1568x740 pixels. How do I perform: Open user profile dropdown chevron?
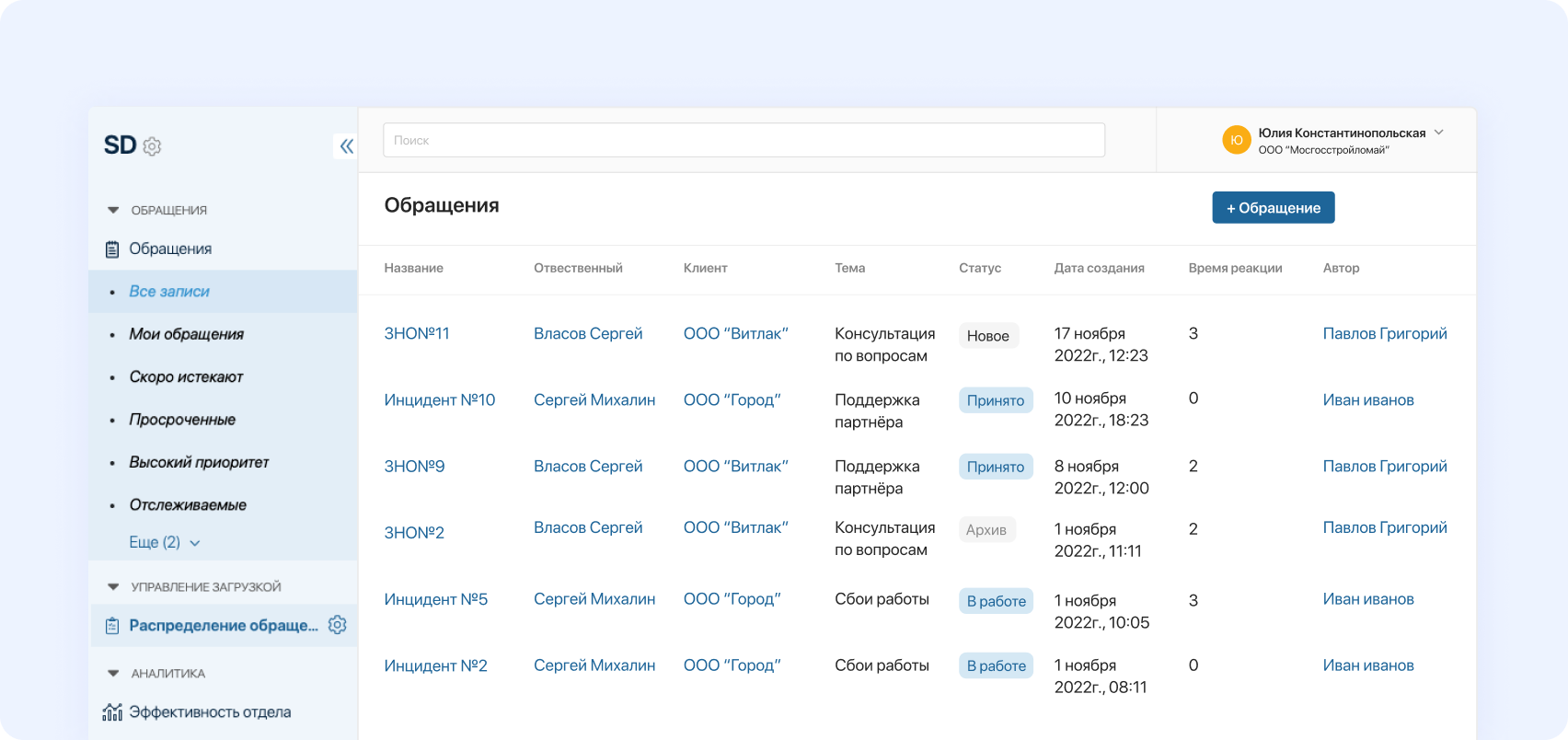[1439, 133]
